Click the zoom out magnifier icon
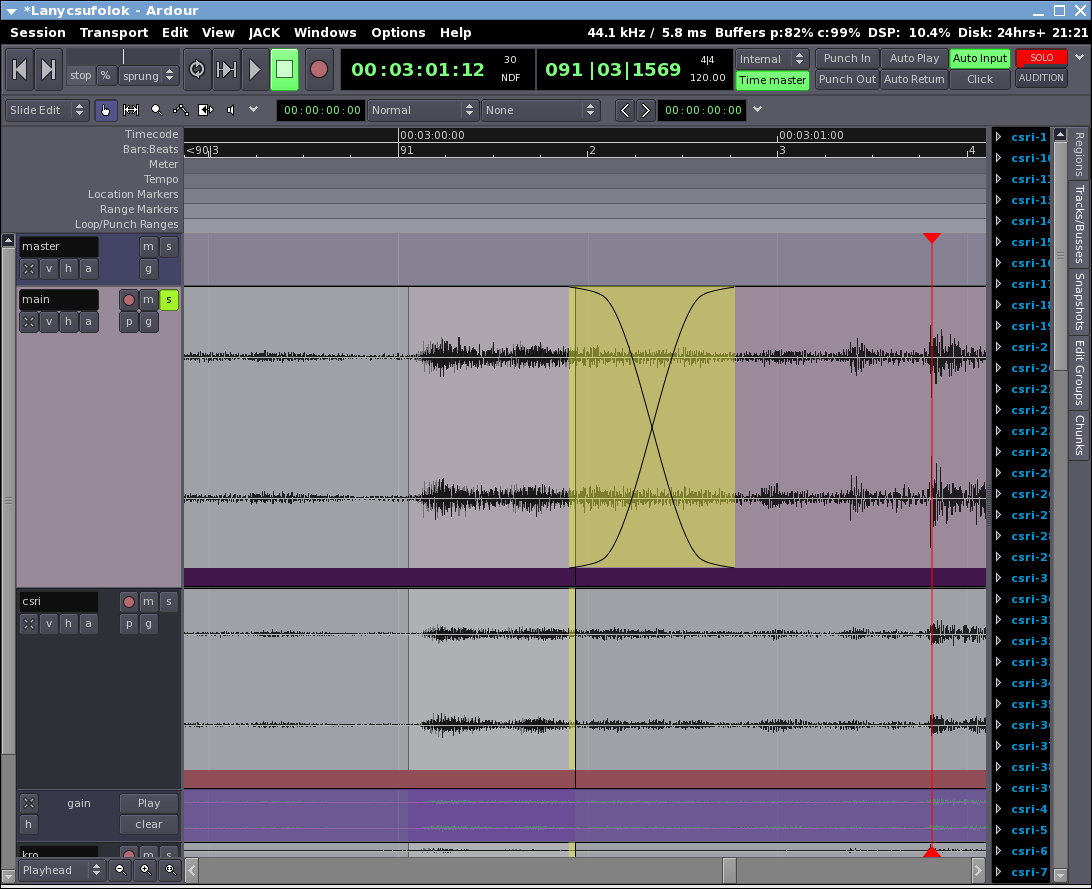 point(121,870)
